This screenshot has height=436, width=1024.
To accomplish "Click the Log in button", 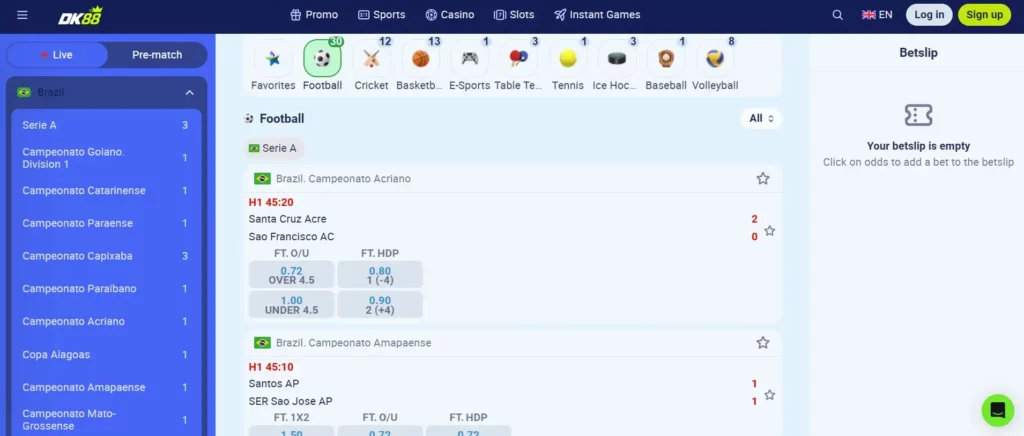I will pyautogui.click(x=929, y=14).
